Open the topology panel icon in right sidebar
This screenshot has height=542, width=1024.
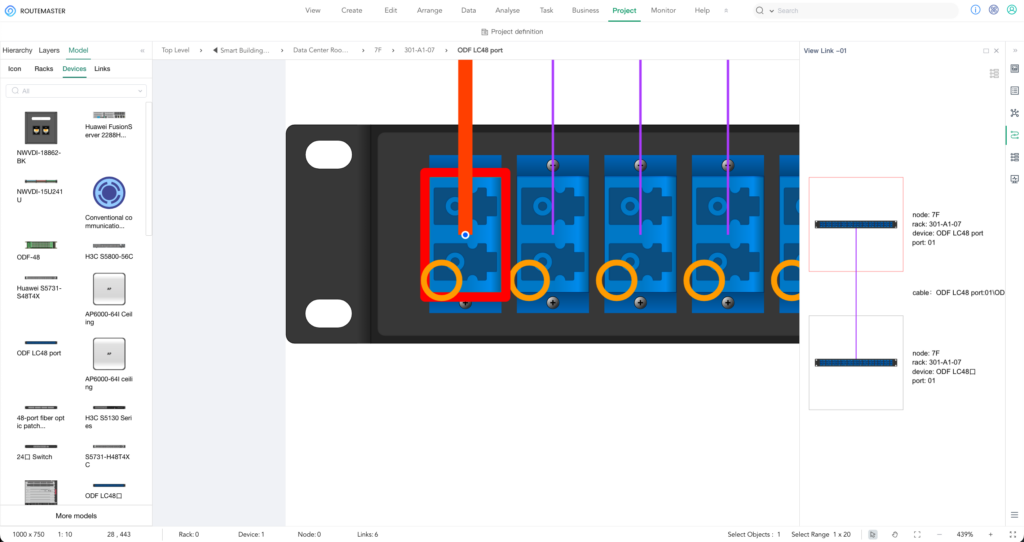coord(1014,112)
